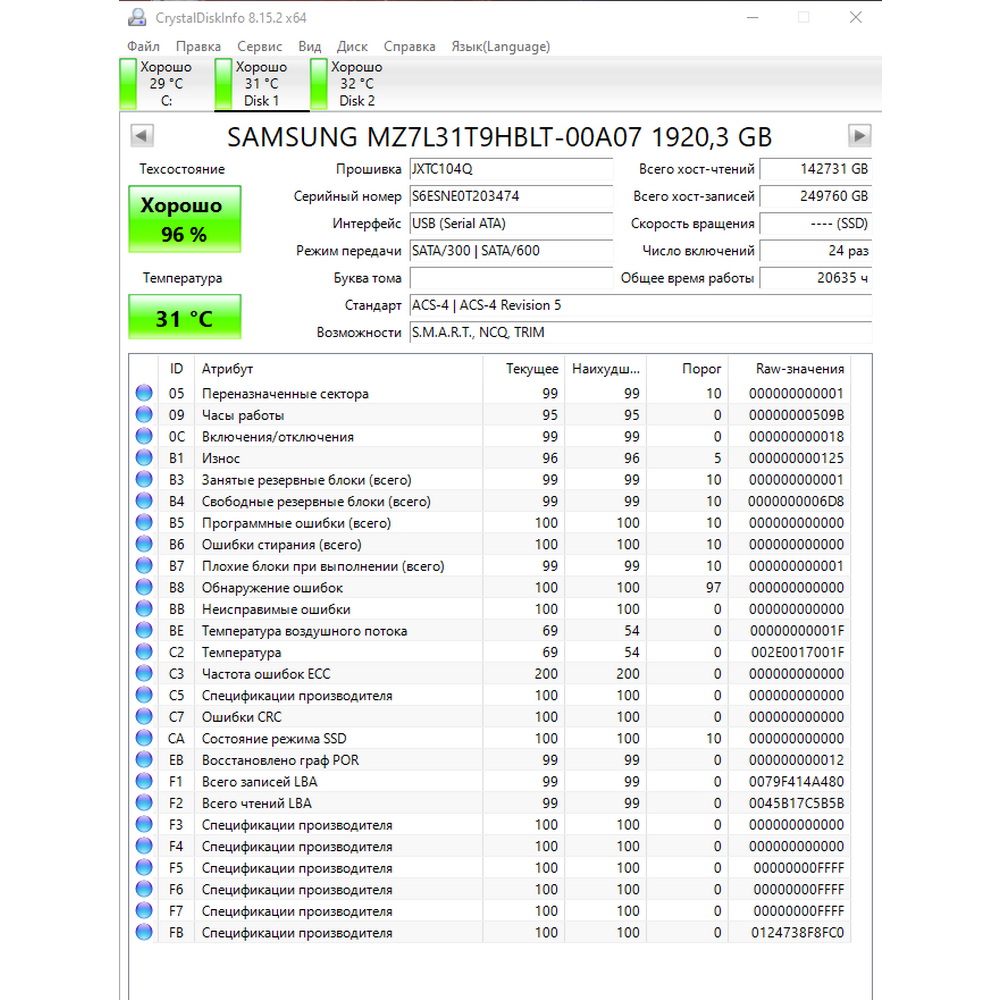The image size is (1000, 1000).
Task: Open the Язык(Language) menu
Action: tap(501, 47)
